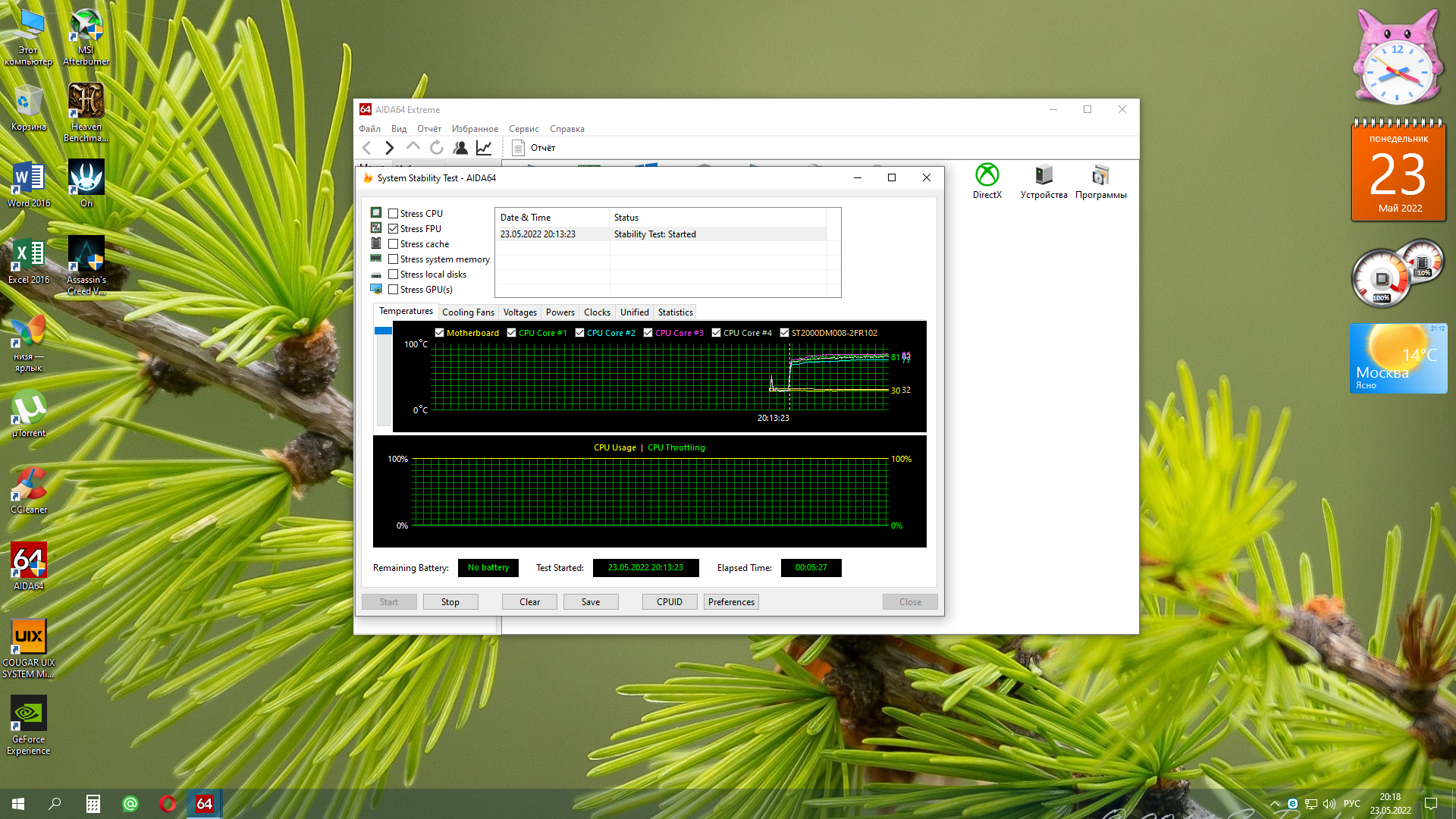Click the refresh icon in AIDA64 toolbar
This screenshot has width=1456, height=819.
[x=436, y=148]
